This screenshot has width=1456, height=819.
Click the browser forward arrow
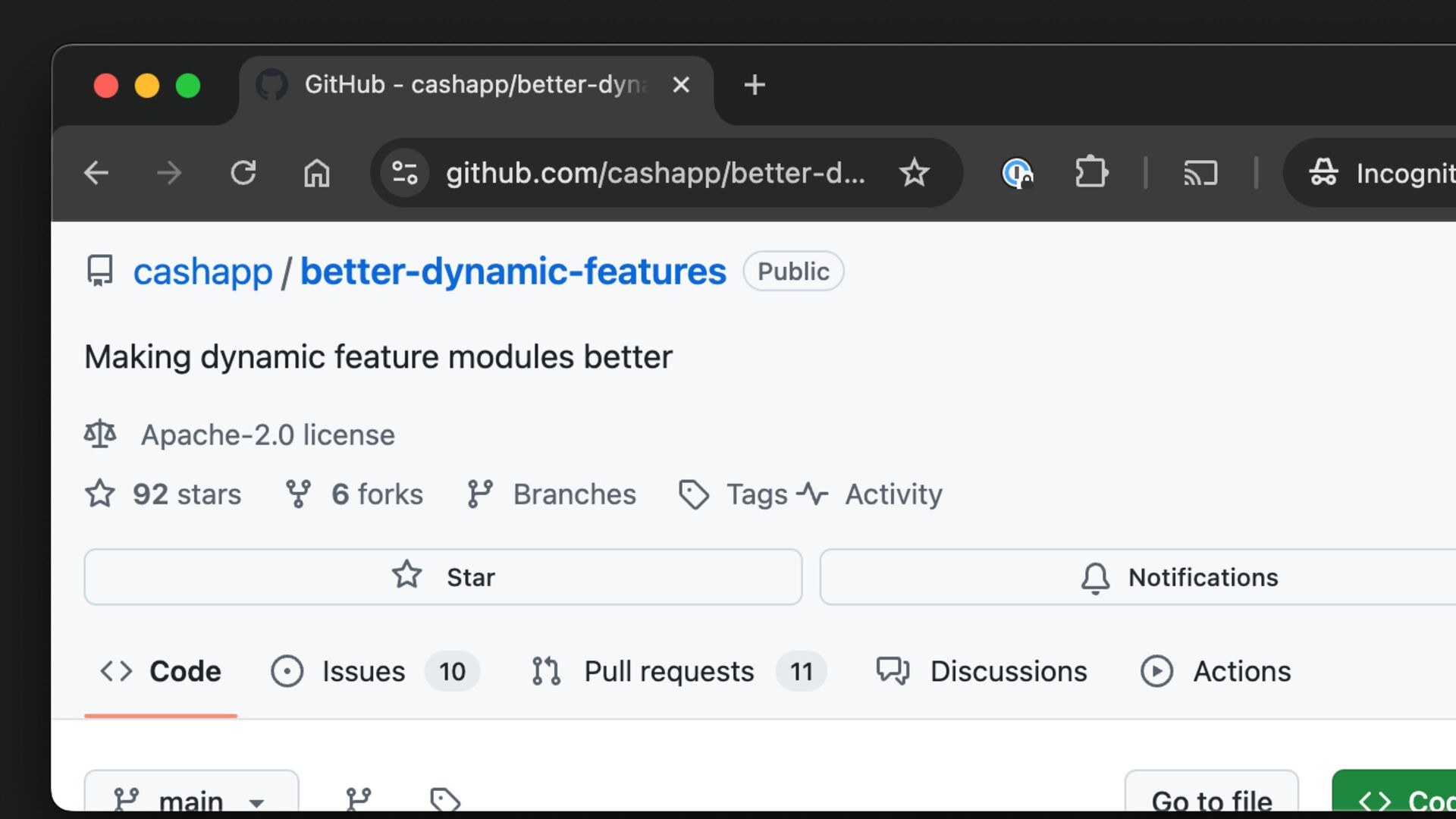pos(169,173)
